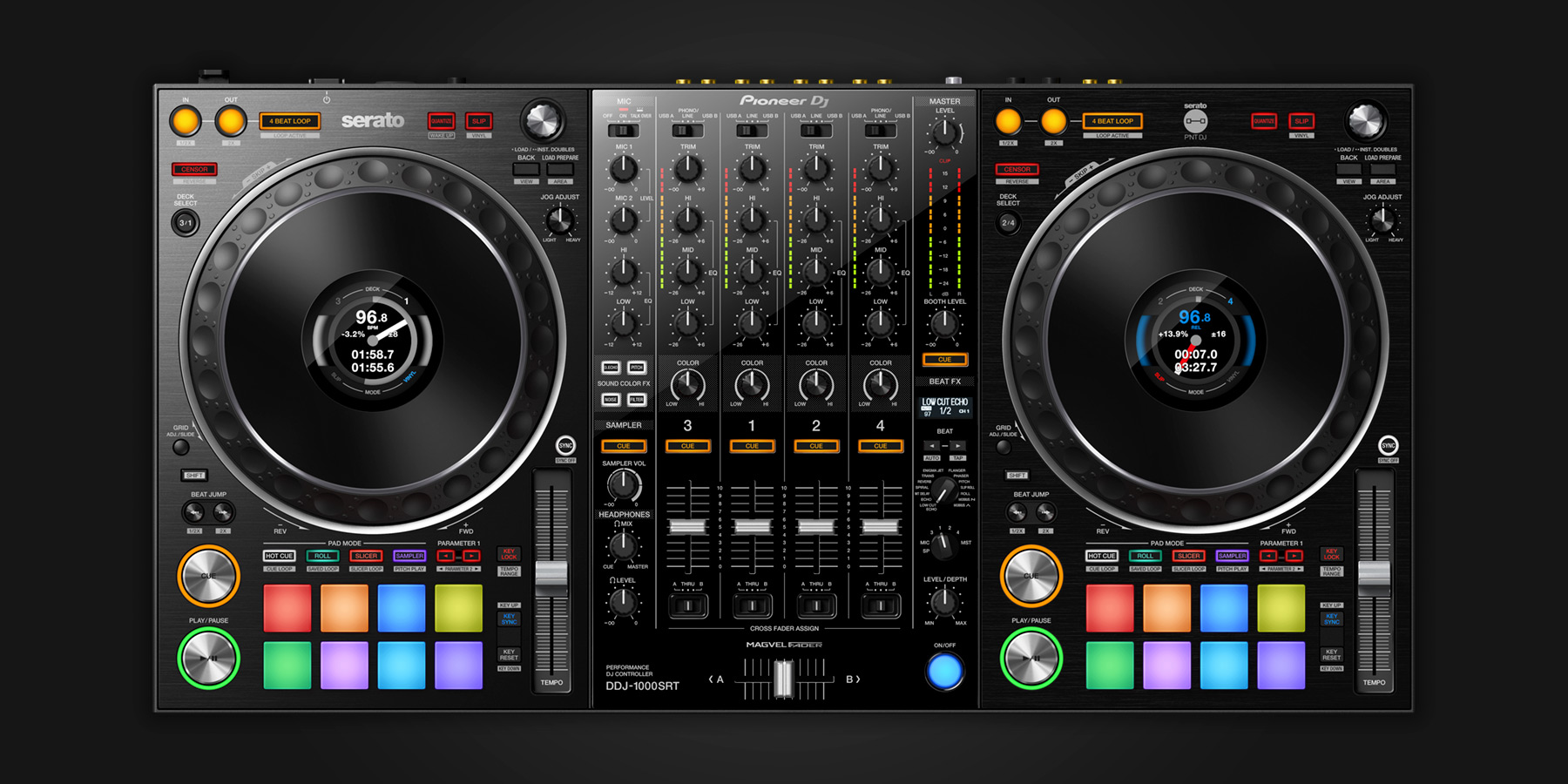
Task: Tap the right deck orange CUE button
Action: click(x=1031, y=576)
